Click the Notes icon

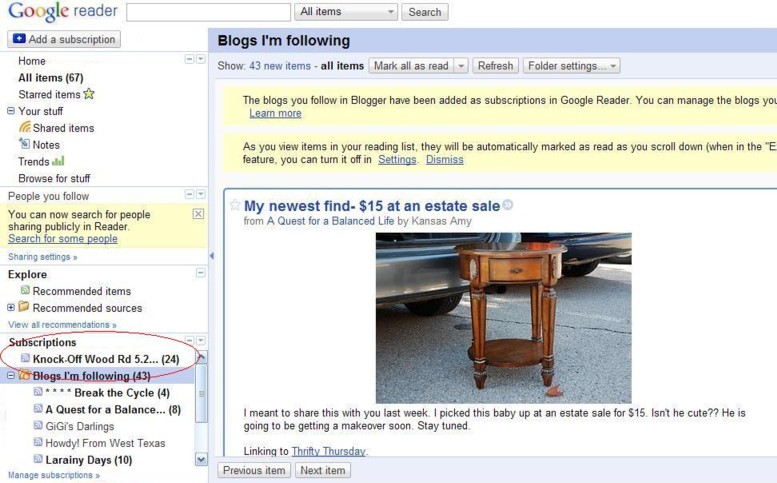24,144
